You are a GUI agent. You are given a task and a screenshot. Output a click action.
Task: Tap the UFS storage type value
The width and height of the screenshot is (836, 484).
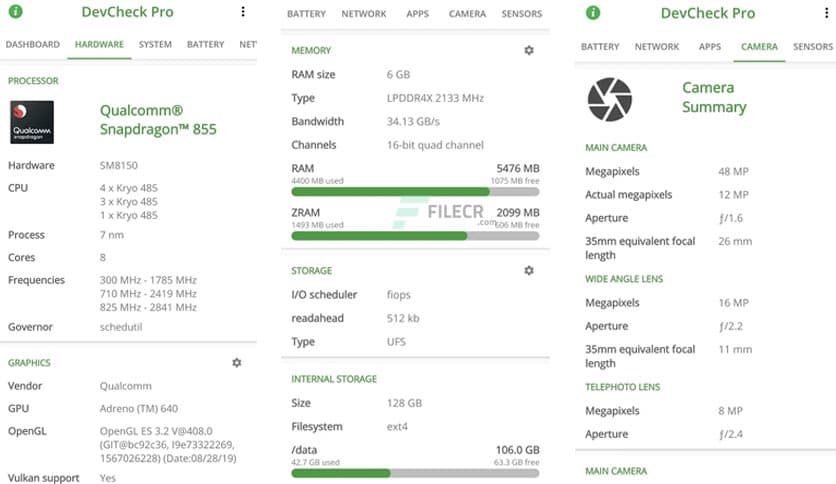(x=396, y=342)
